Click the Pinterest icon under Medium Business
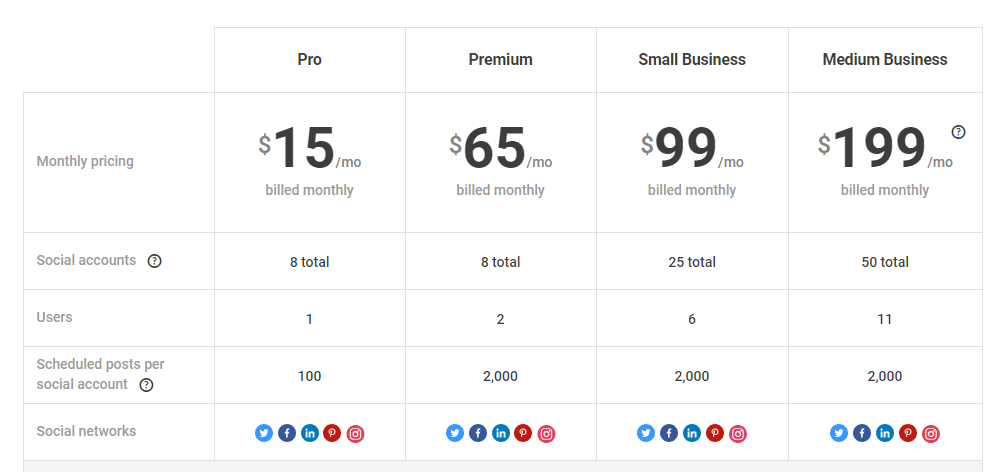Screen dimensions: 997x472 coord(907,433)
